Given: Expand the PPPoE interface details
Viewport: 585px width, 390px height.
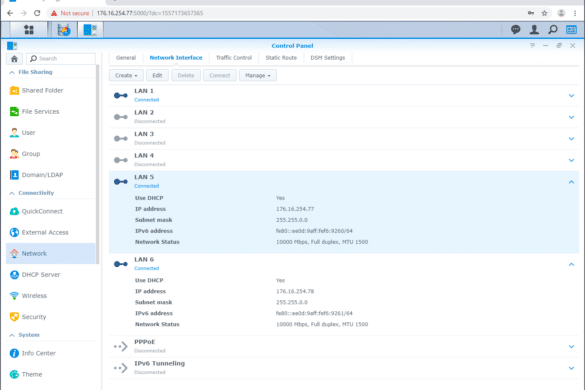Looking at the screenshot, I should pyautogui.click(x=571, y=347).
